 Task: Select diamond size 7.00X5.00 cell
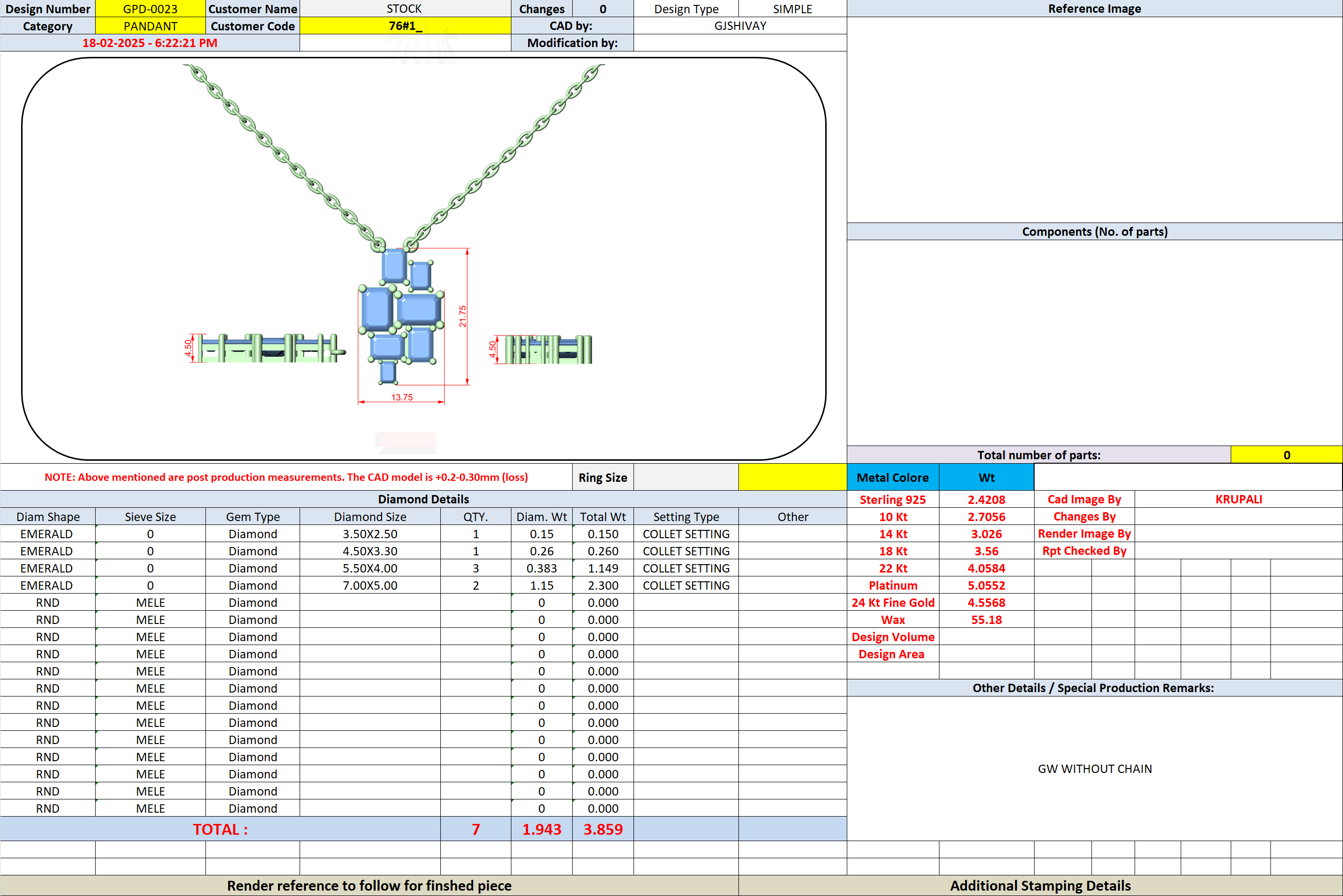(x=370, y=585)
